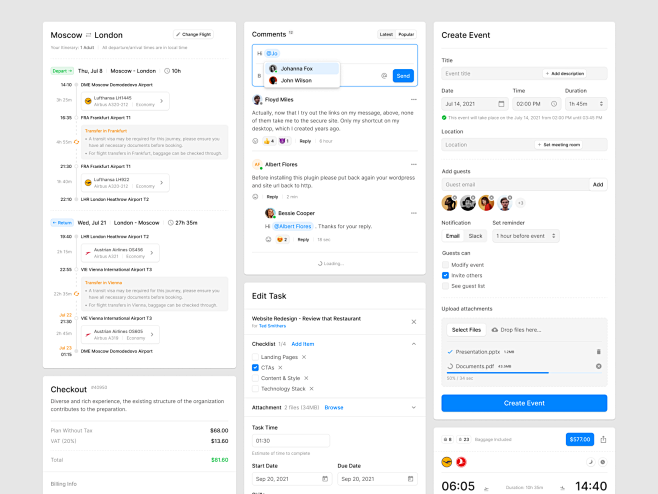Collapse the Checklist section
This screenshot has height=494, width=658.
pos(414,344)
